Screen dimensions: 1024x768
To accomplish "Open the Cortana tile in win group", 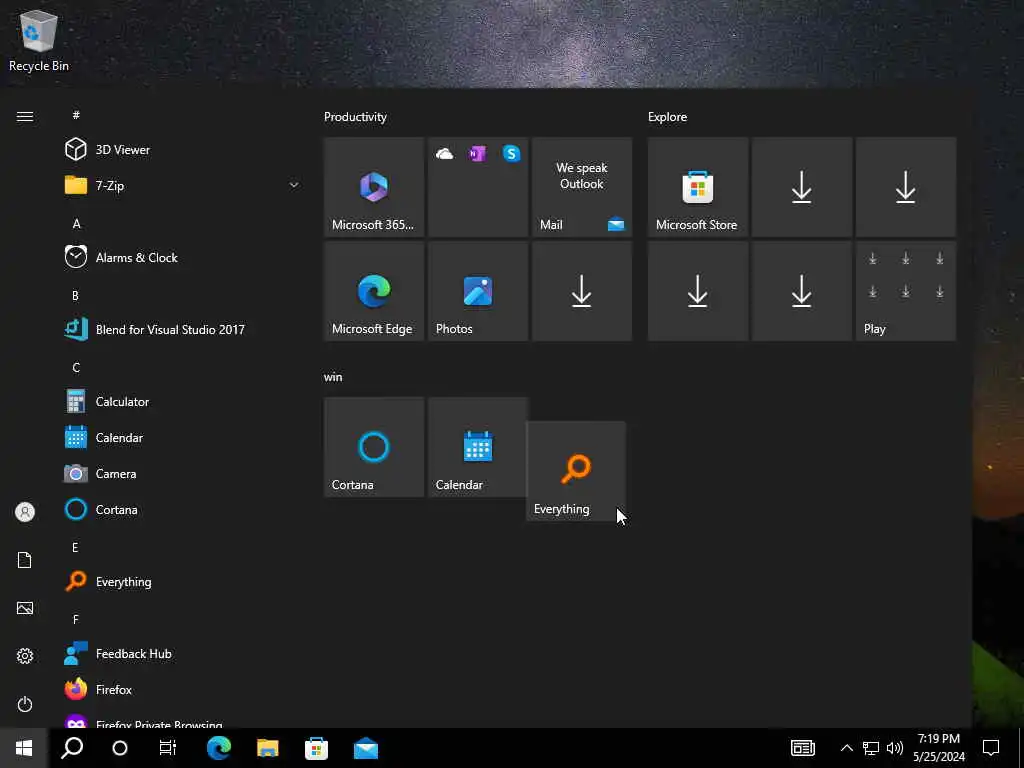I will (374, 447).
